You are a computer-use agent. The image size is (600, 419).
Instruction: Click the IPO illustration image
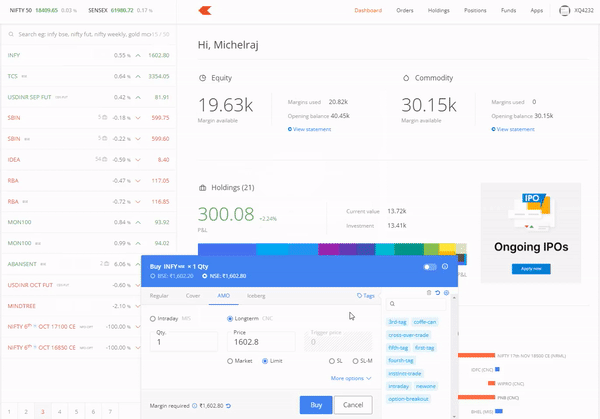coord(531,212)
